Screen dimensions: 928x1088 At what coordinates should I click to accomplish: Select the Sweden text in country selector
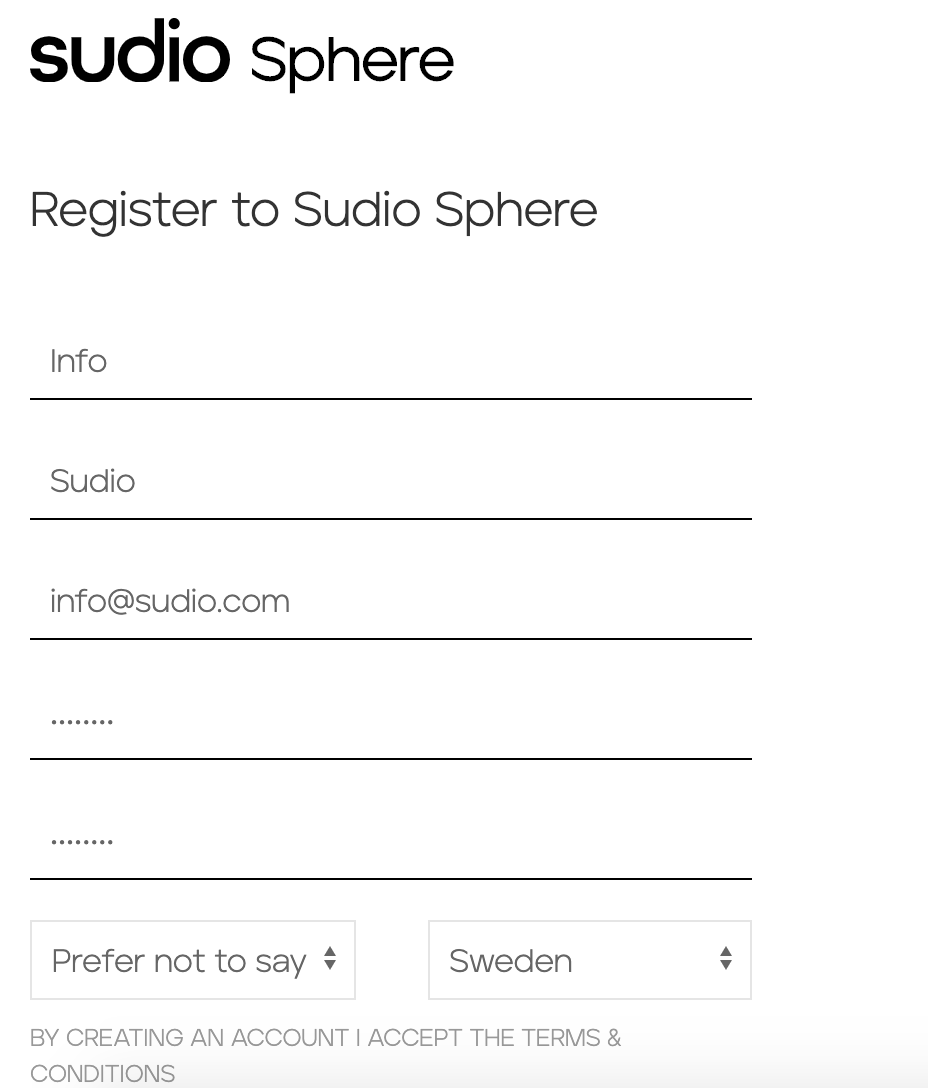pyautogui.click(x=511, y=961)
